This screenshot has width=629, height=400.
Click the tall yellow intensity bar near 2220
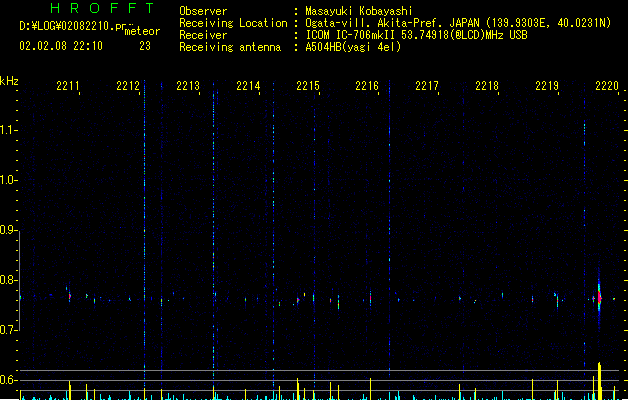[x=599, y=381]
